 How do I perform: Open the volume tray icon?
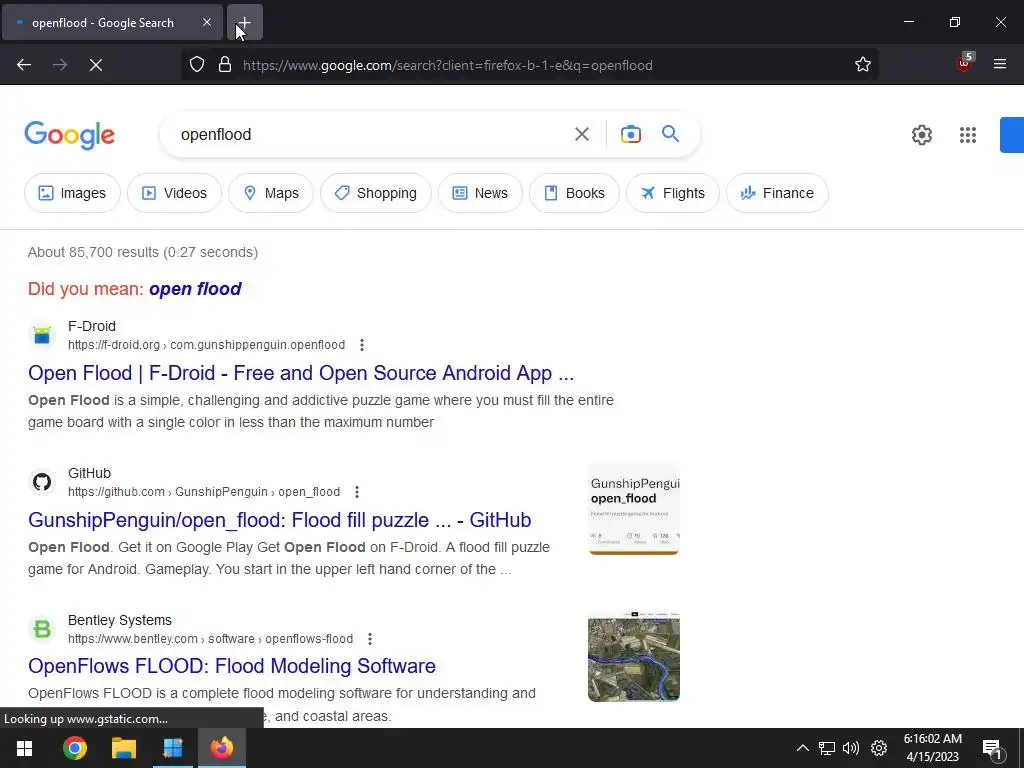[851, 748]
